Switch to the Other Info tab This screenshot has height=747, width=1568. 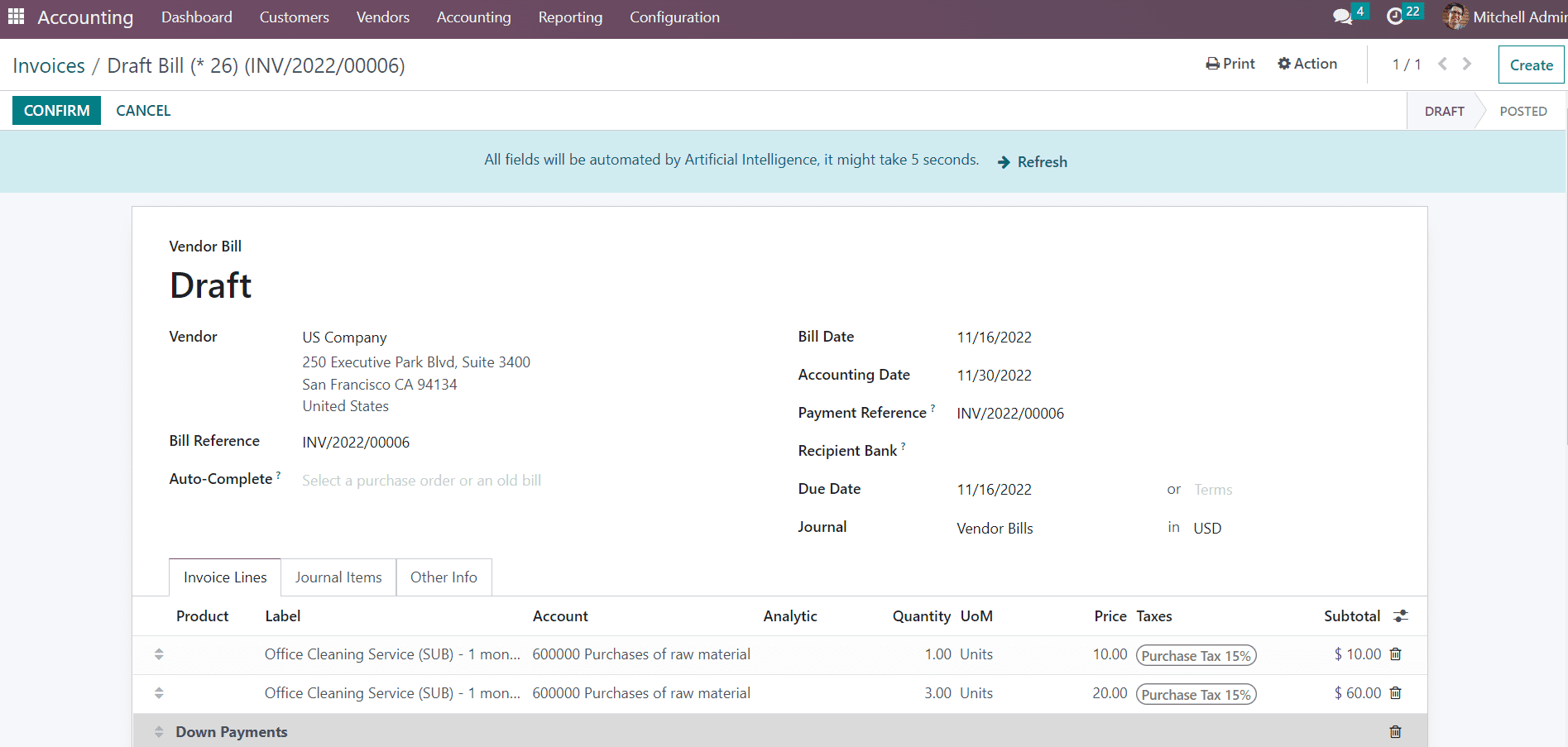click(444, 577)
